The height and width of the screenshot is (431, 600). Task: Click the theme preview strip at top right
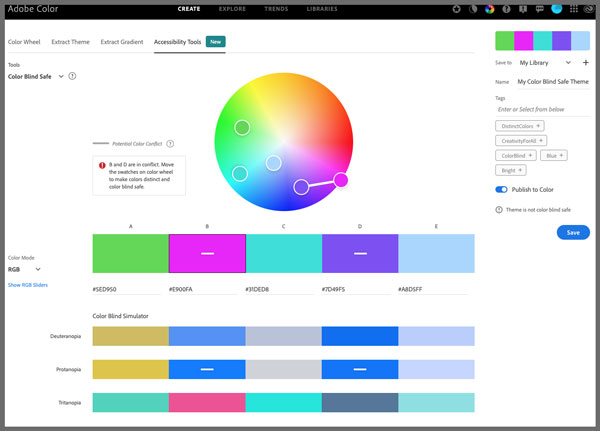click(542, 41)
